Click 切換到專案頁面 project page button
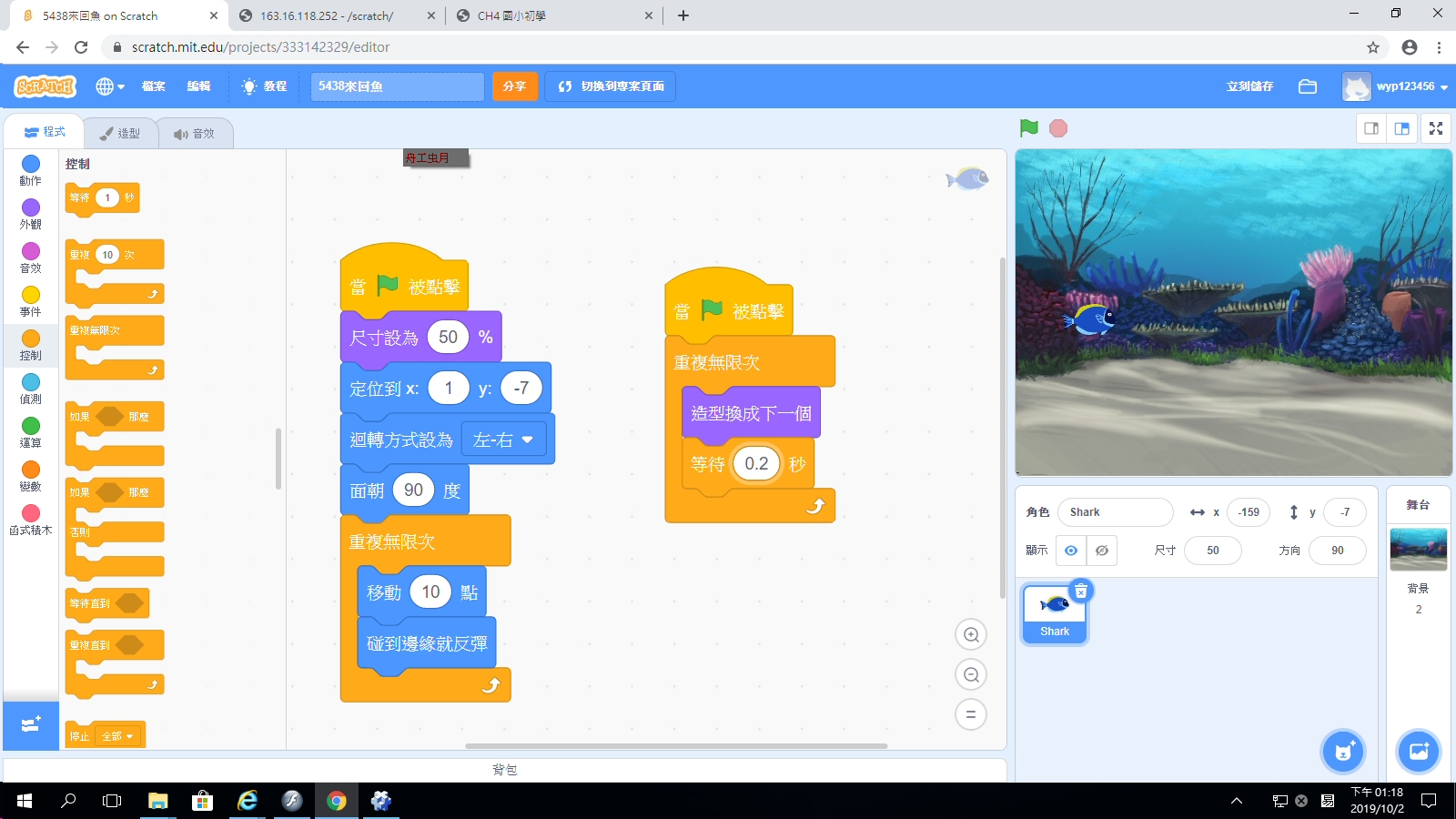The image size is (1456, 819). [611, 86]
